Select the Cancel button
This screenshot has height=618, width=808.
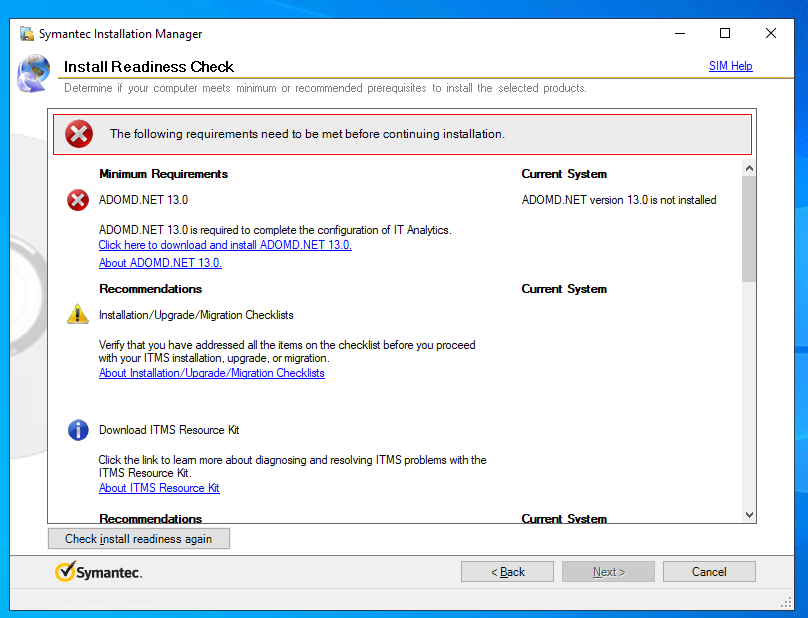(709, 571)
